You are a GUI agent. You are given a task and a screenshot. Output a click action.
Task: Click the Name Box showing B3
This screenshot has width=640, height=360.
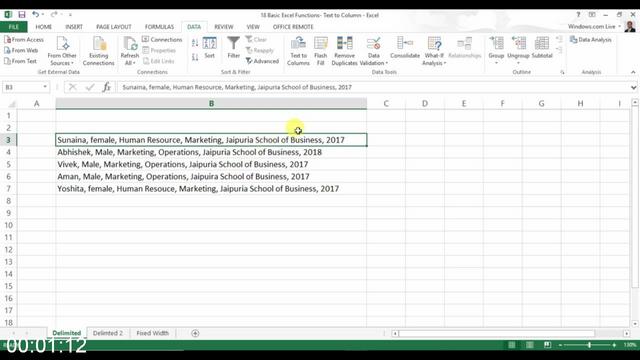pyautogui.click(x=22, y=87)
